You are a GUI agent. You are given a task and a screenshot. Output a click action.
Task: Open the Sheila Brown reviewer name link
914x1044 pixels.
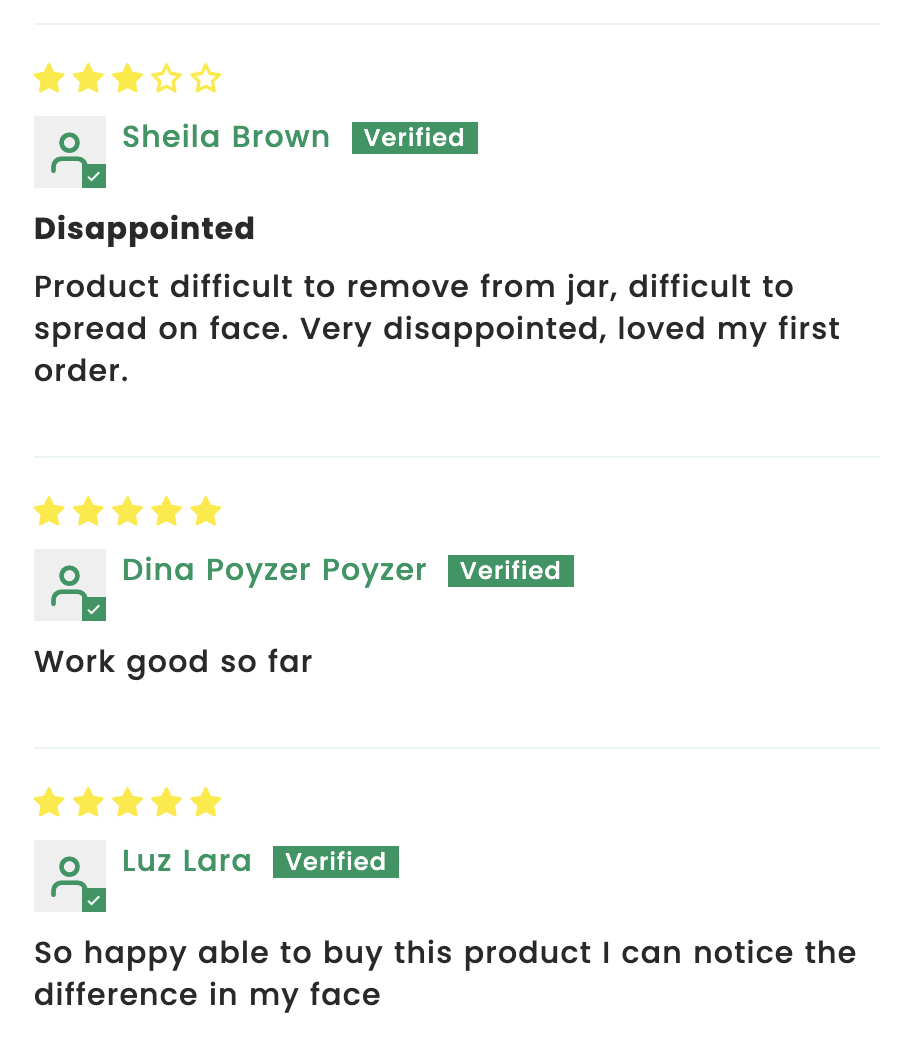[x=226, y=136]
